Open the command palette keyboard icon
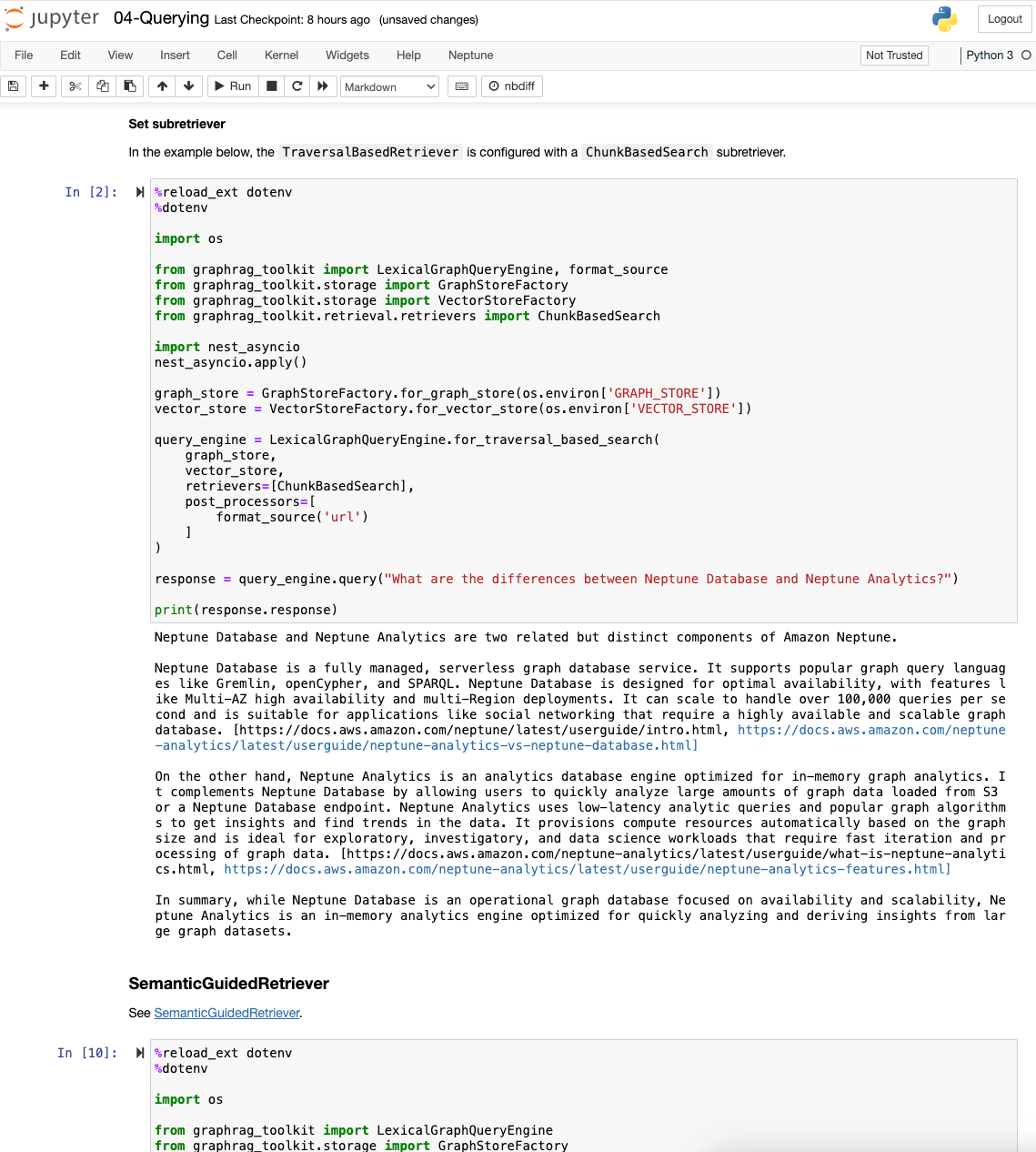This screenshot has width=1036, height=1152. point(462,86)
